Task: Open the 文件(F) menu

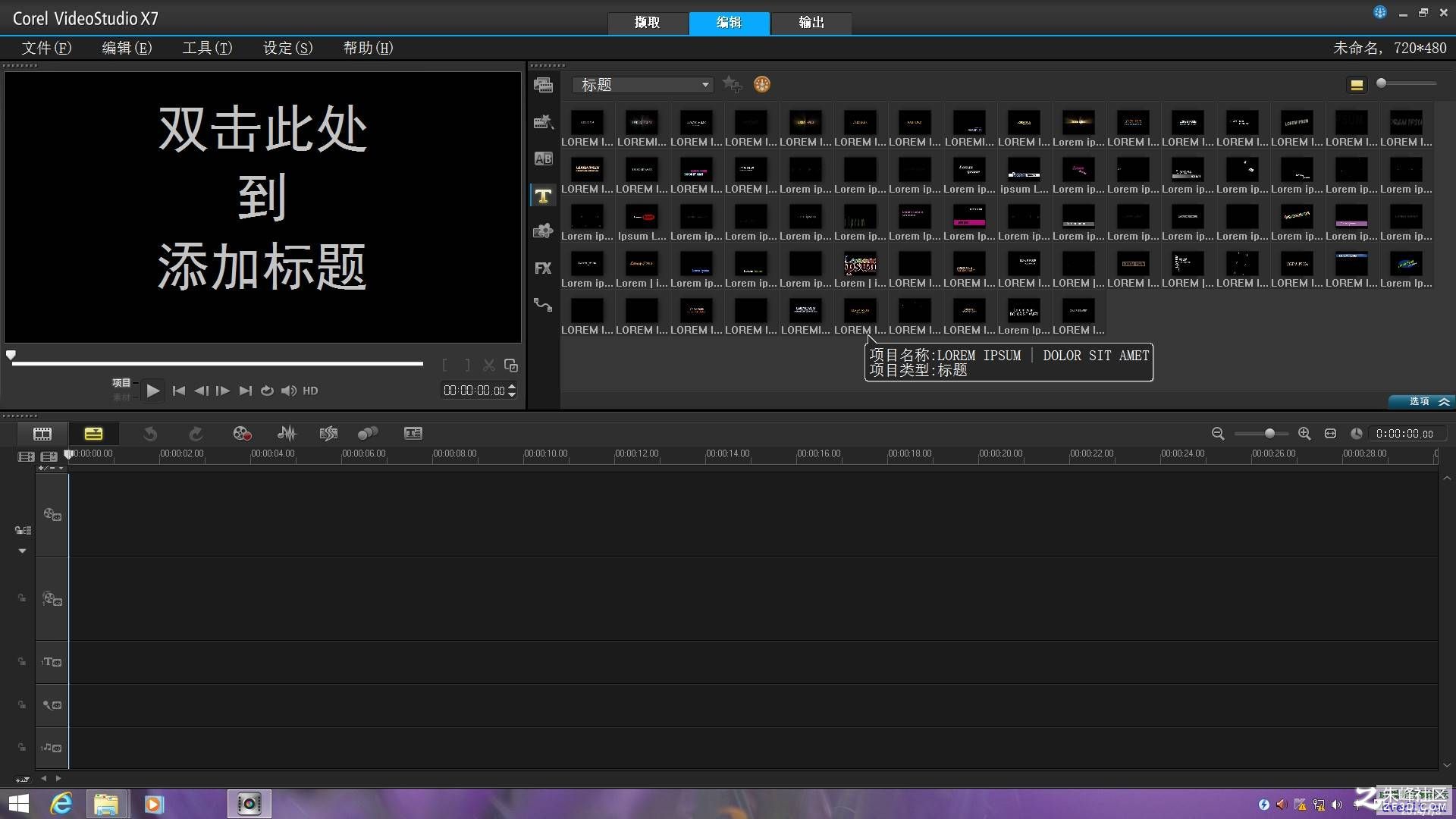Action: [x=46, y=48]
